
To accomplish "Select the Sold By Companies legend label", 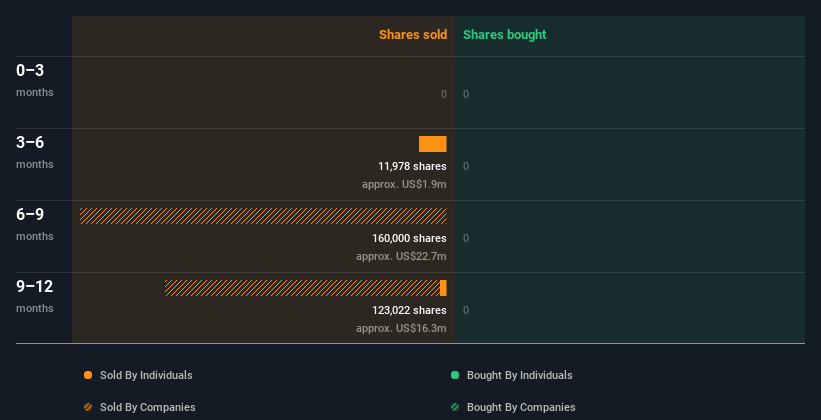I will [148, 407].
